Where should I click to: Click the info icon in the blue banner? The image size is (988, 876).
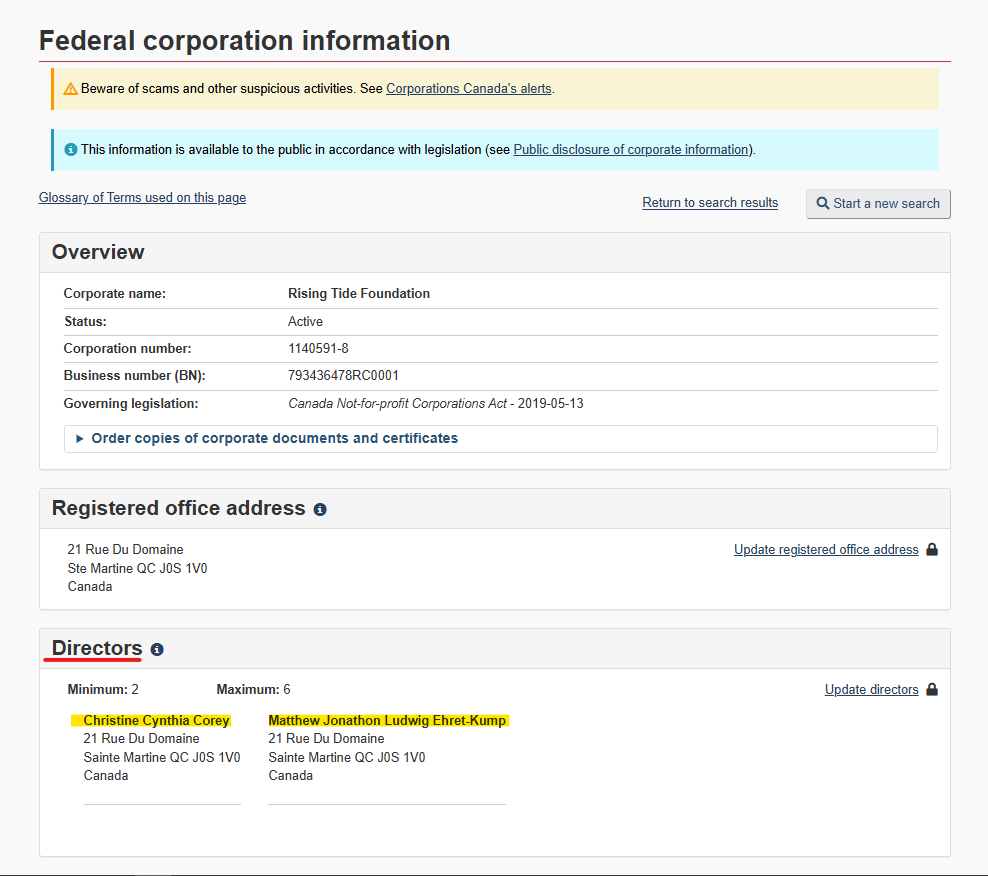pyautogui.click(x=70, y=150)
